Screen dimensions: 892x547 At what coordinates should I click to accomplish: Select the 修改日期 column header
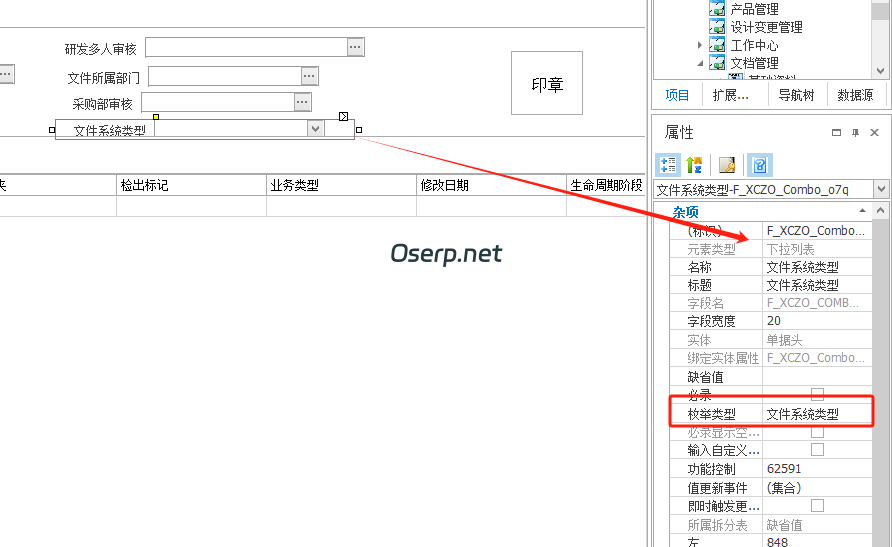pos(492,185)
